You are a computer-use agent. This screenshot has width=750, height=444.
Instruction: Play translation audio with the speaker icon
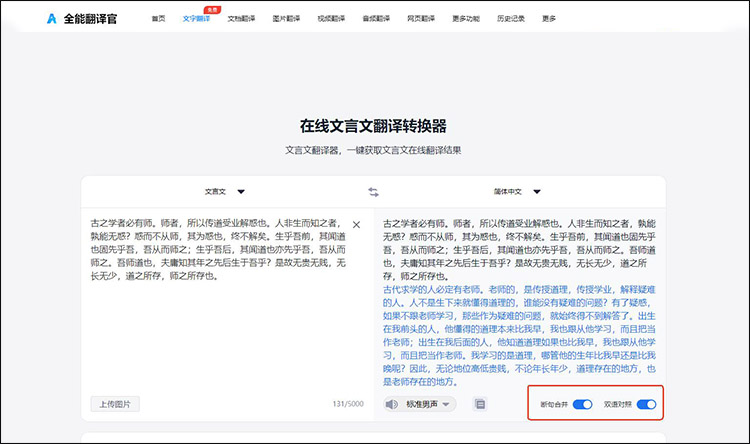tap(392, 404)
